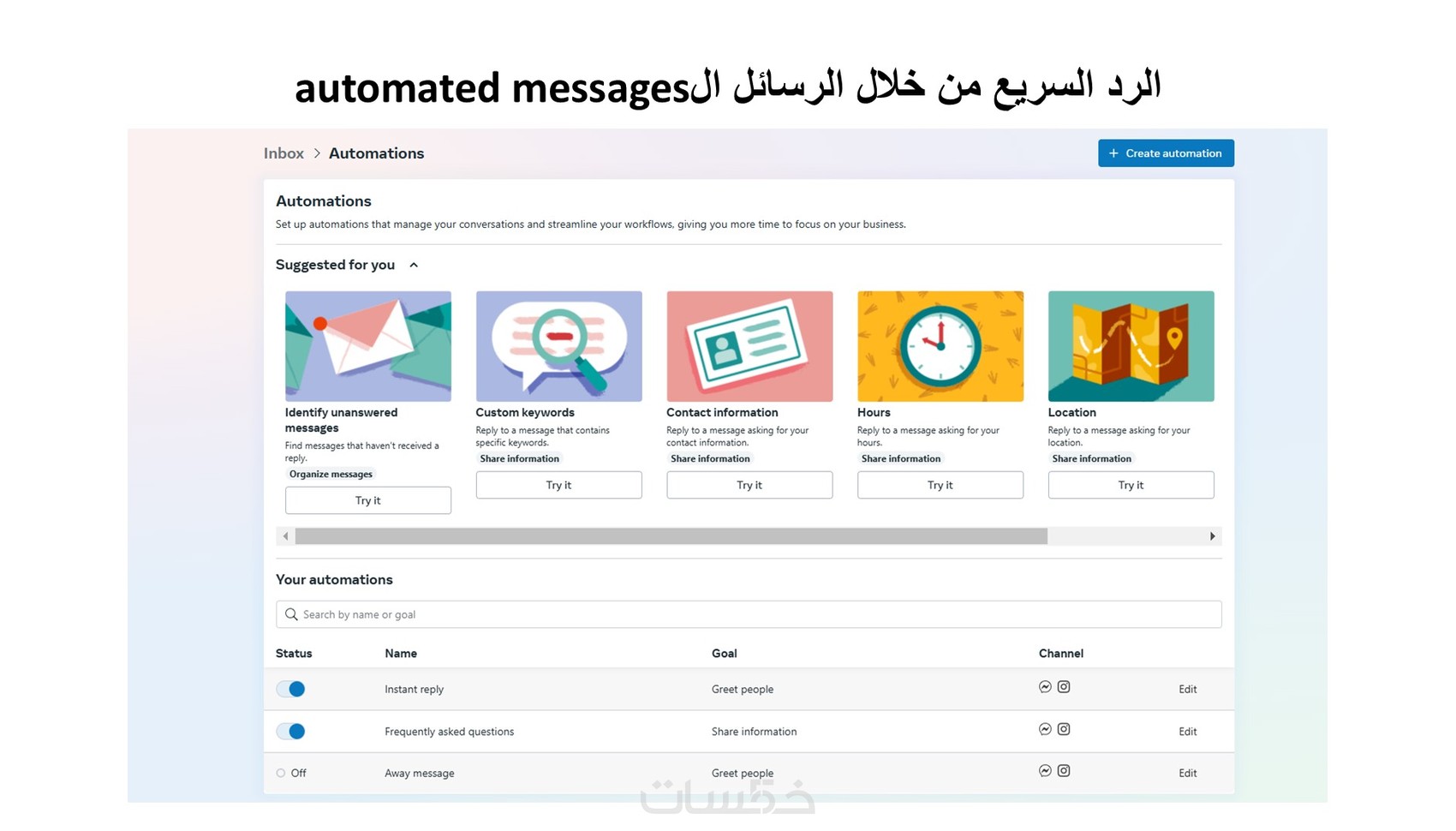Click the plus icon on Create automation
The image size is (1456, 831).
tap(1113, 153)
